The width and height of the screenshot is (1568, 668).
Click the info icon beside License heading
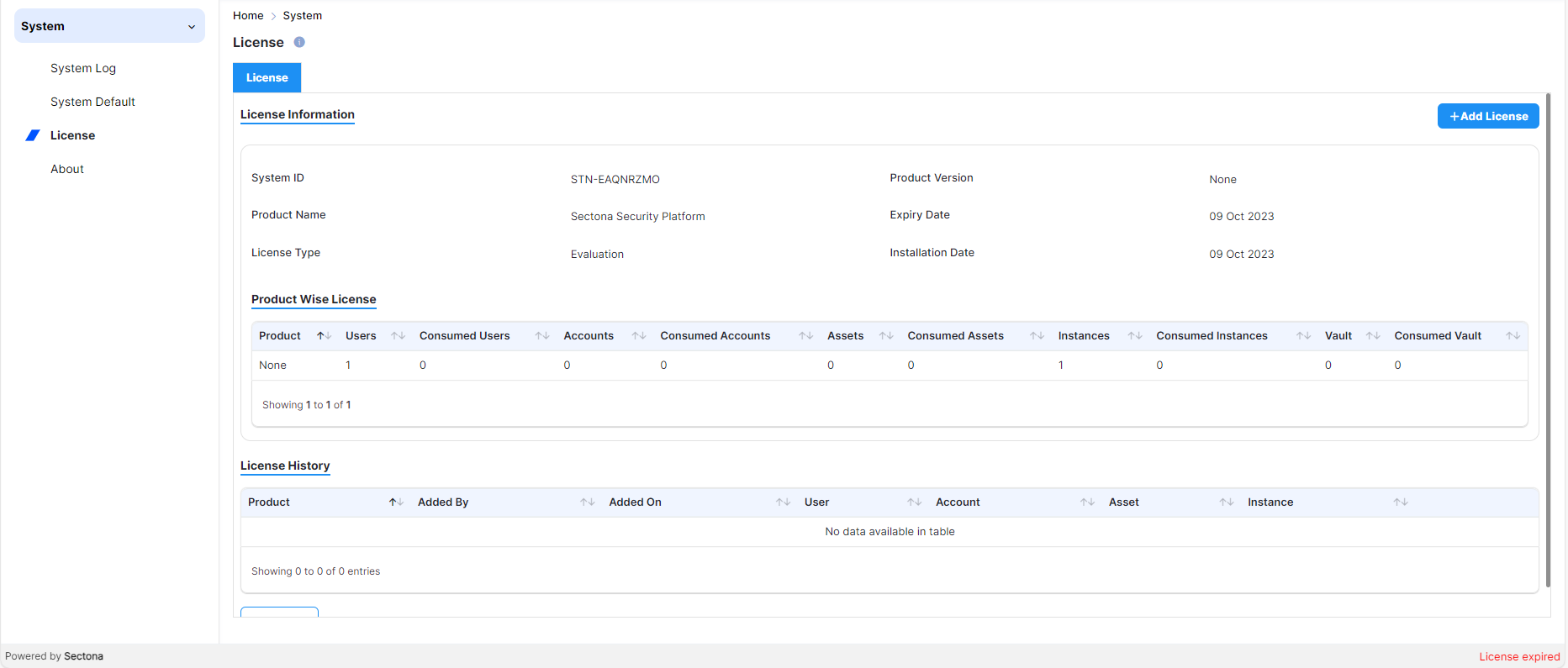(x=299, y=42)
